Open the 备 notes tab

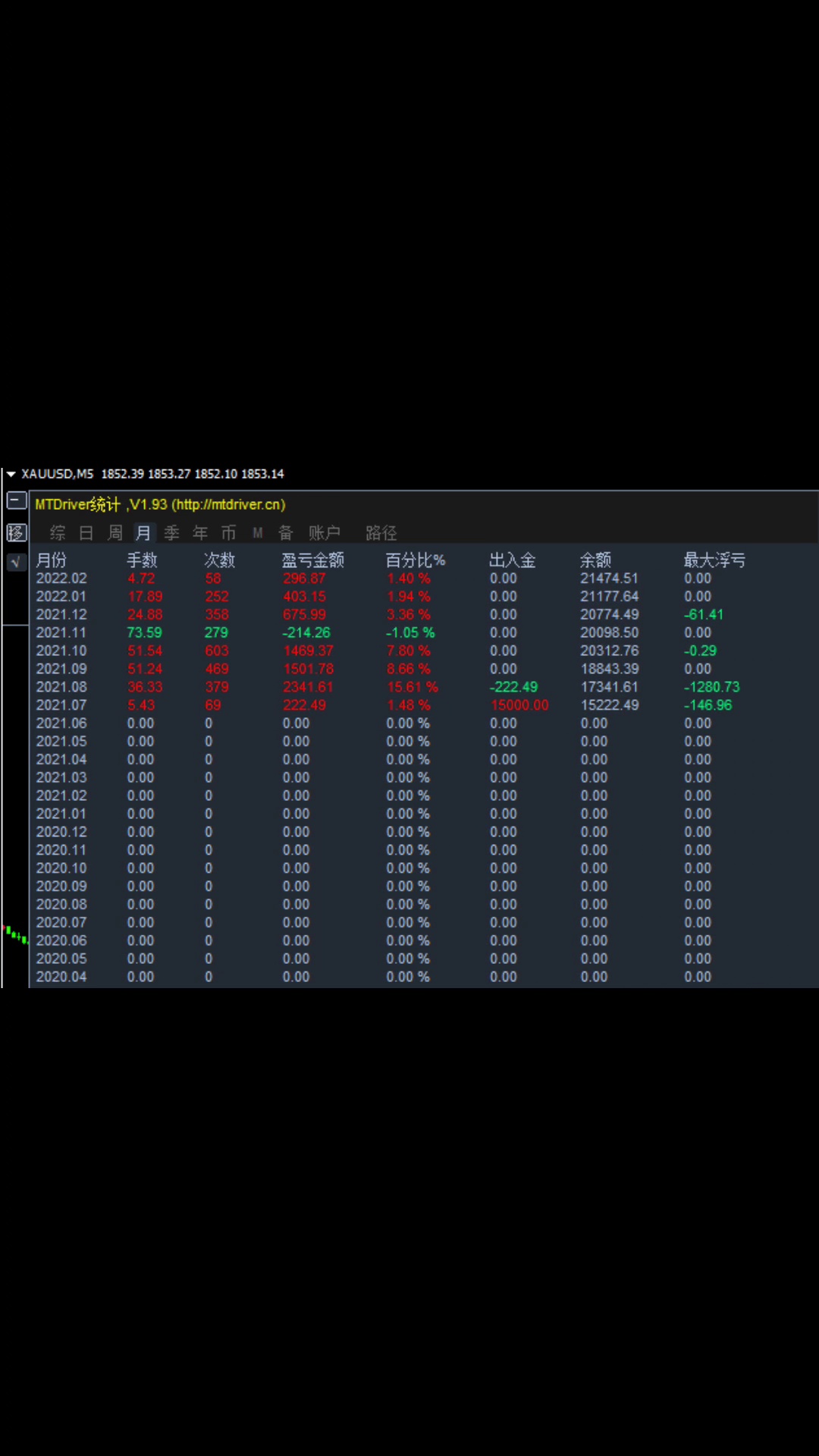(x=286, y=533)
